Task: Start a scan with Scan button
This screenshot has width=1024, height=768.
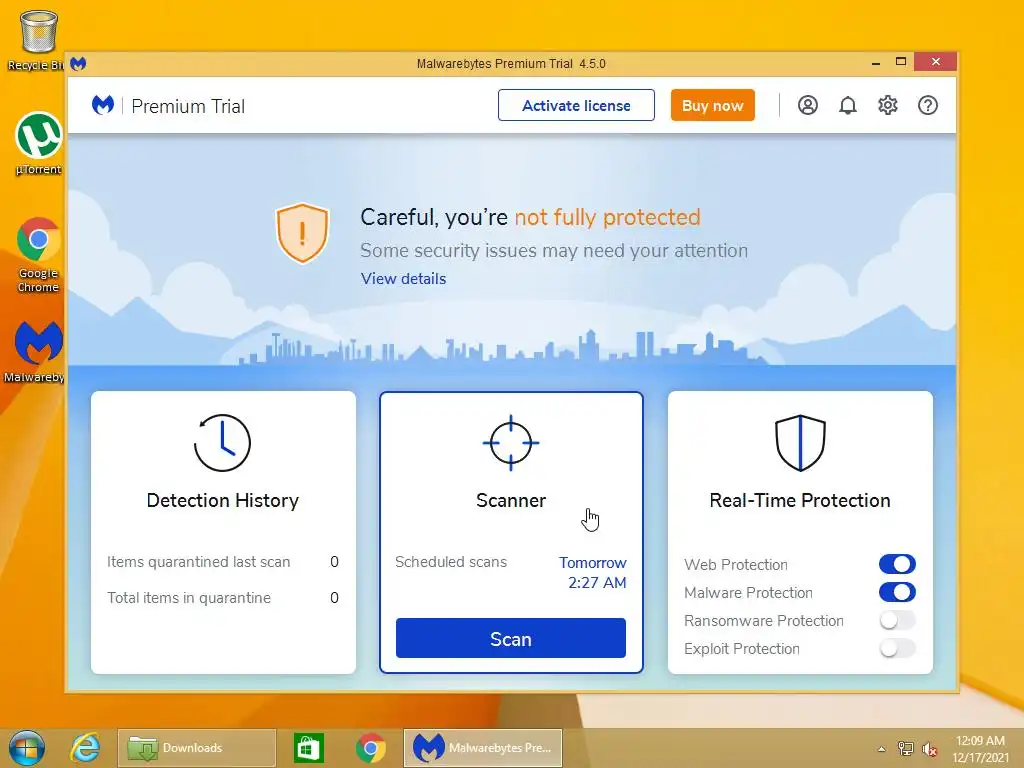Action: 511,638
